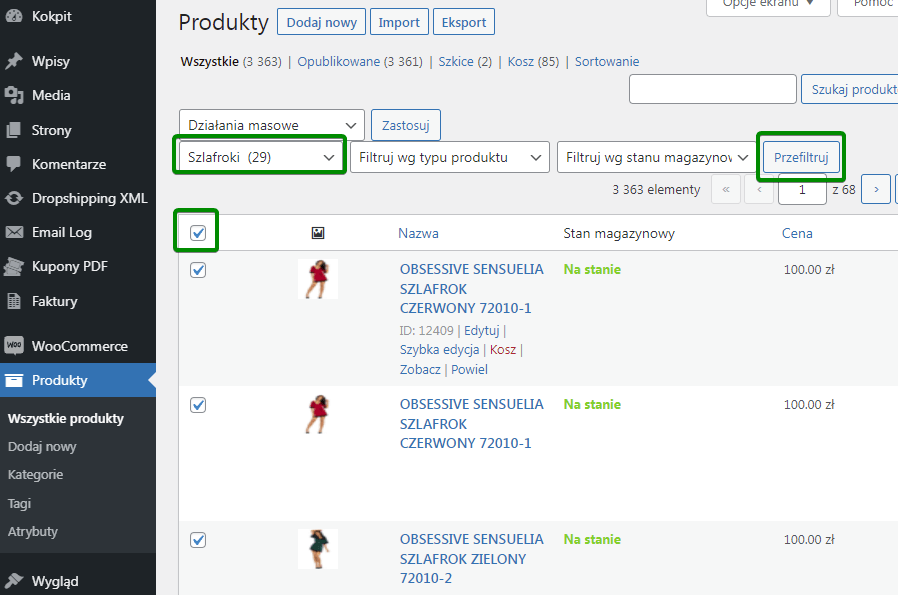Open Szkice (2) filter link
Image resolution: width=898 pixels, height=595 pixels.
click(x=465, y=61)
